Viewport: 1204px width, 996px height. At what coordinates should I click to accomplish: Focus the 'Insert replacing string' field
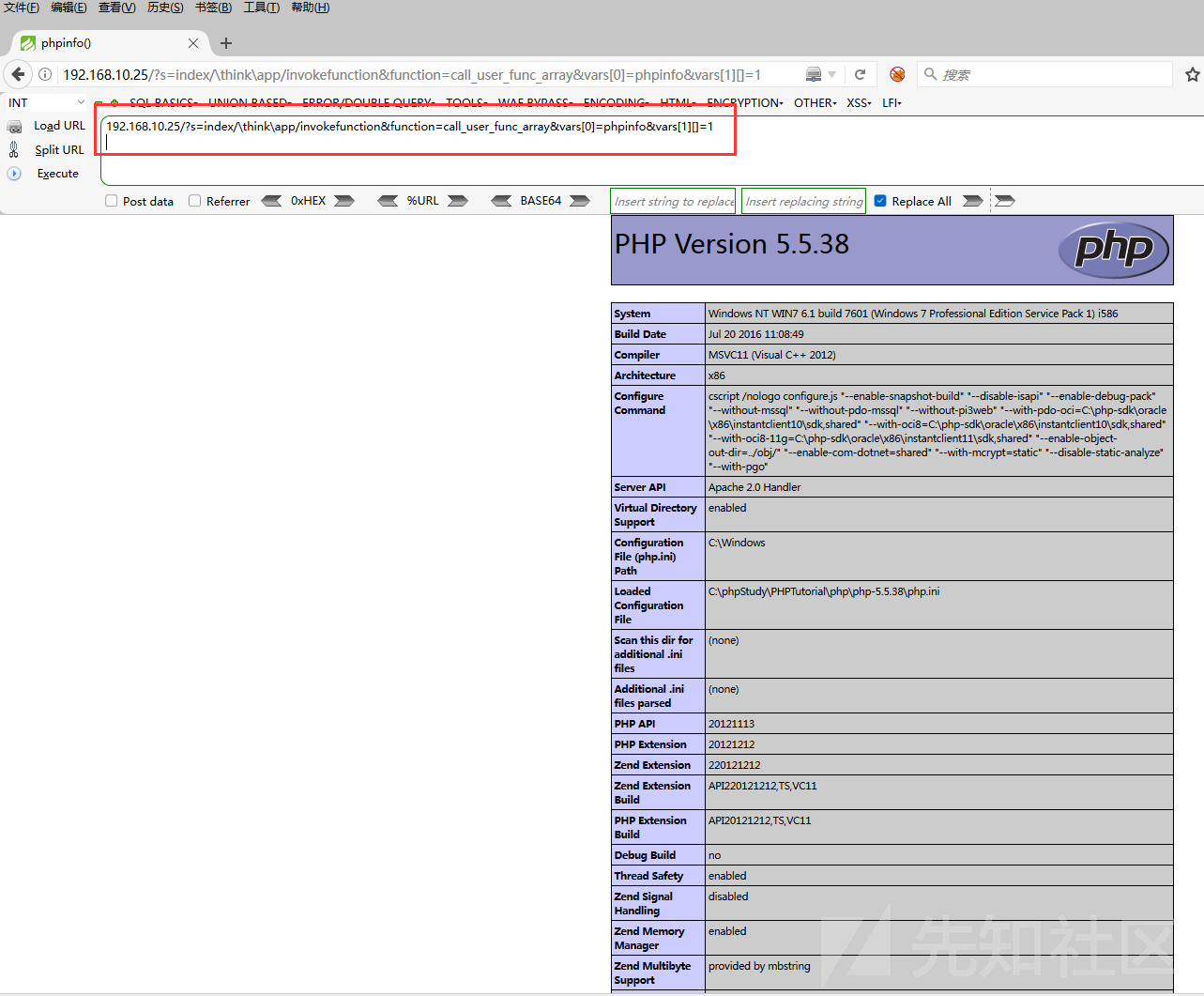coord(804,201)
